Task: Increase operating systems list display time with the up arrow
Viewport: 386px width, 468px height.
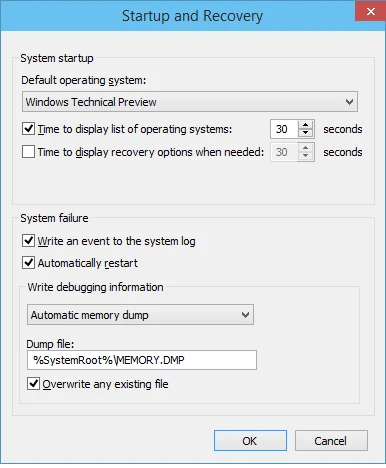Action: click(305, 125)
